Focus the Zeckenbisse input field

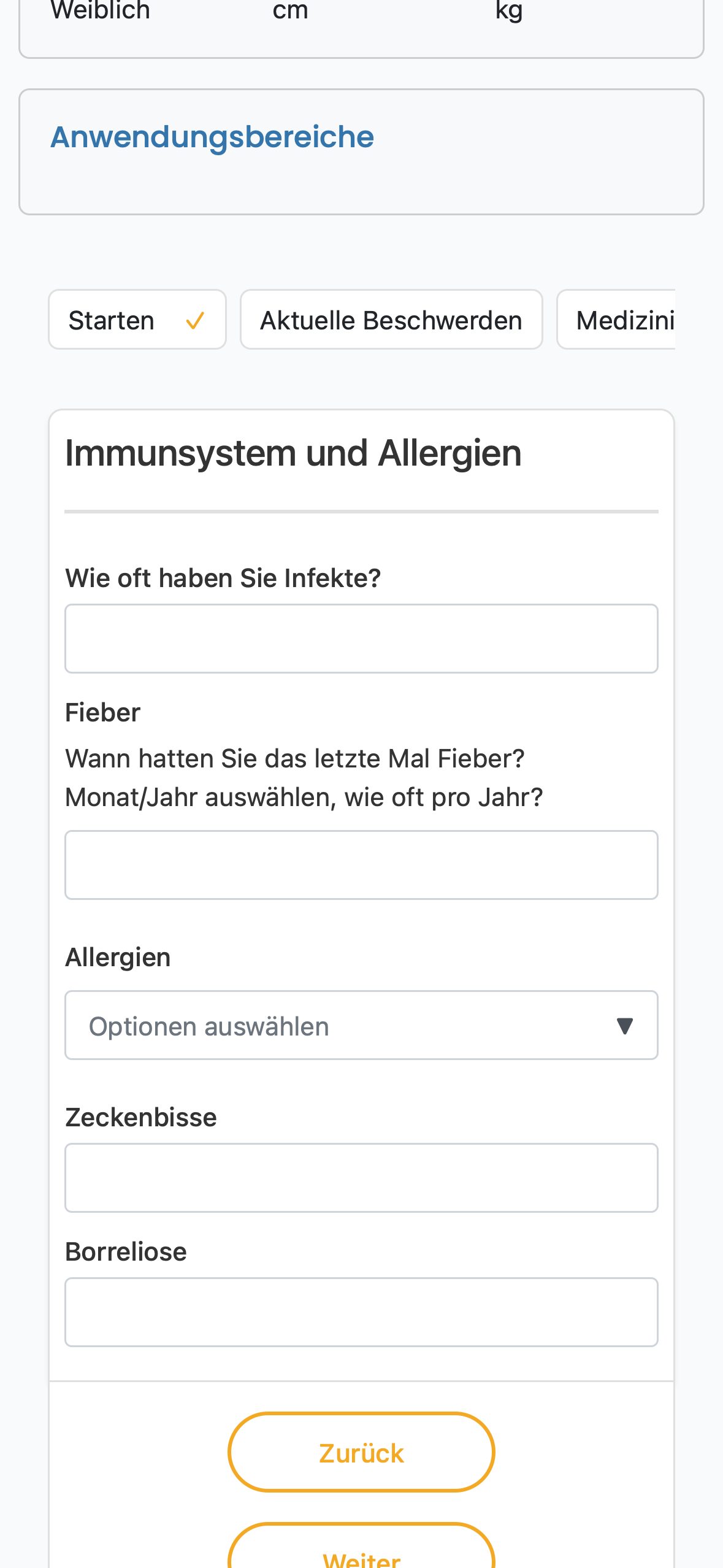(361, 1178)
